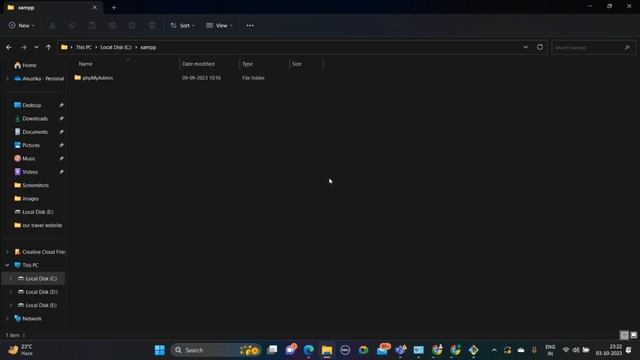Open File Explorer from taskbar
This screenshot has width=640, height=360.
(x=327, y=350)
